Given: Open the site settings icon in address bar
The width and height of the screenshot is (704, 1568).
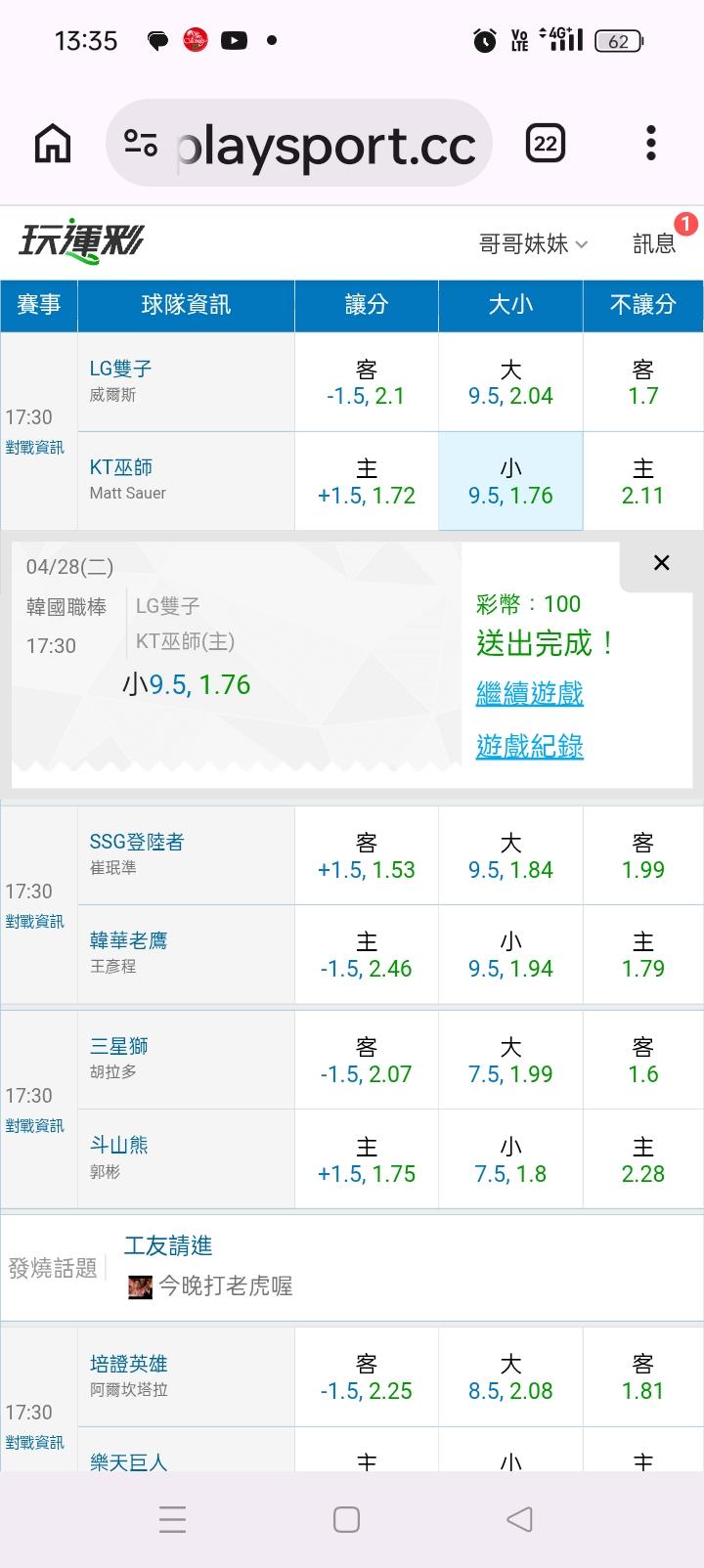Looking at the screenshot, I should point(141,145).
